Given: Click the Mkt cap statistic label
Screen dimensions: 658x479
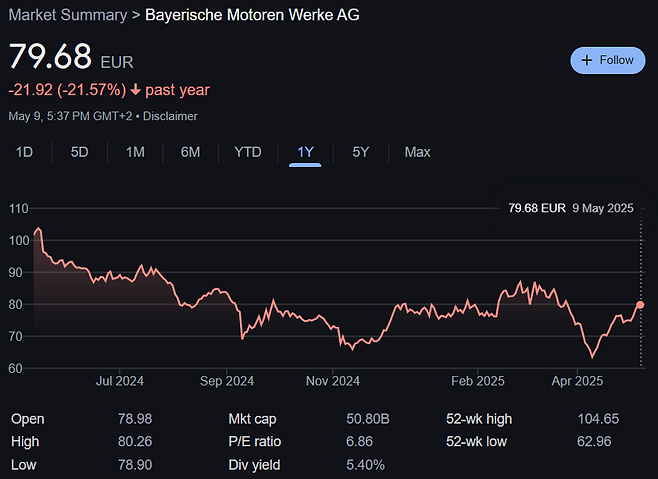Looking at the screenshot, I should (x=253, y=419).
